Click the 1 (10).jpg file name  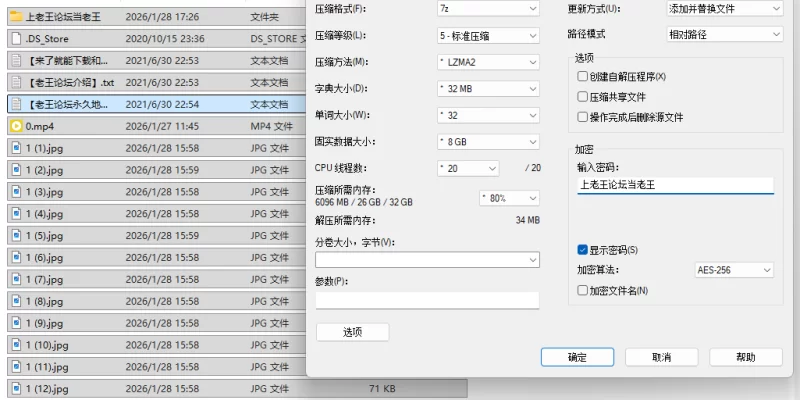click(x=47, y=345)
